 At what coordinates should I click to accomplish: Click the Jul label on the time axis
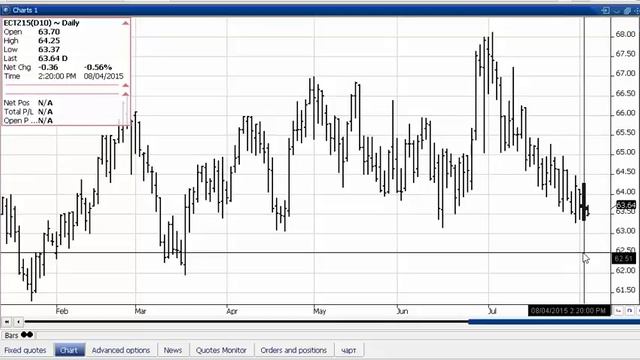(492, 311)
